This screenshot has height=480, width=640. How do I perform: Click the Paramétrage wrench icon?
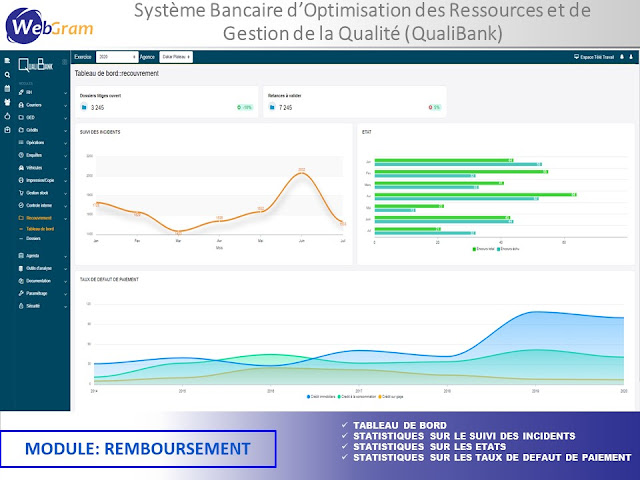point(21,293)
